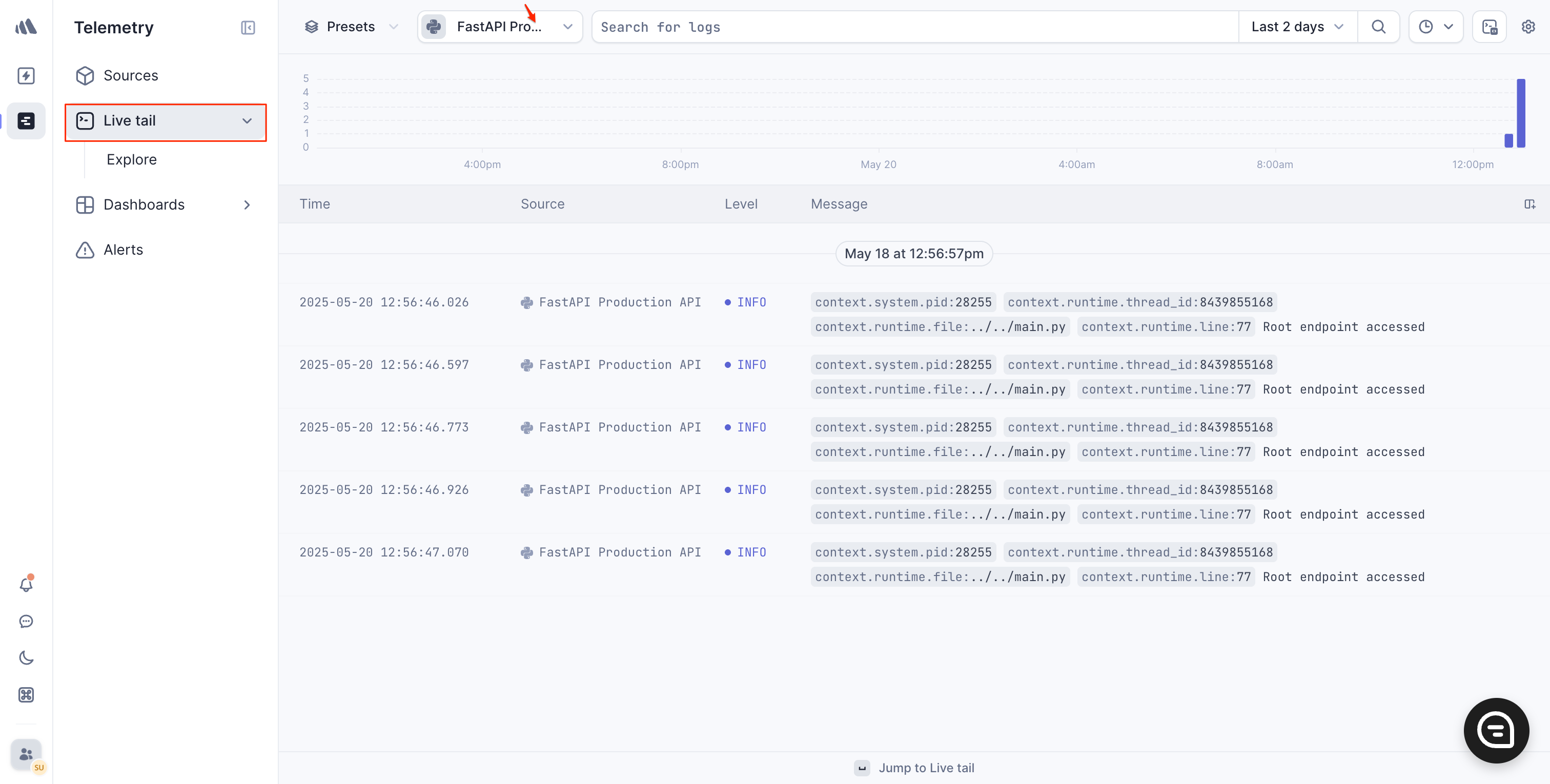This screenshot has height=784, width=1550.
Task: Click the tall bar in the log histogram
Action: pyautogui.click(x=1521, y=113)
